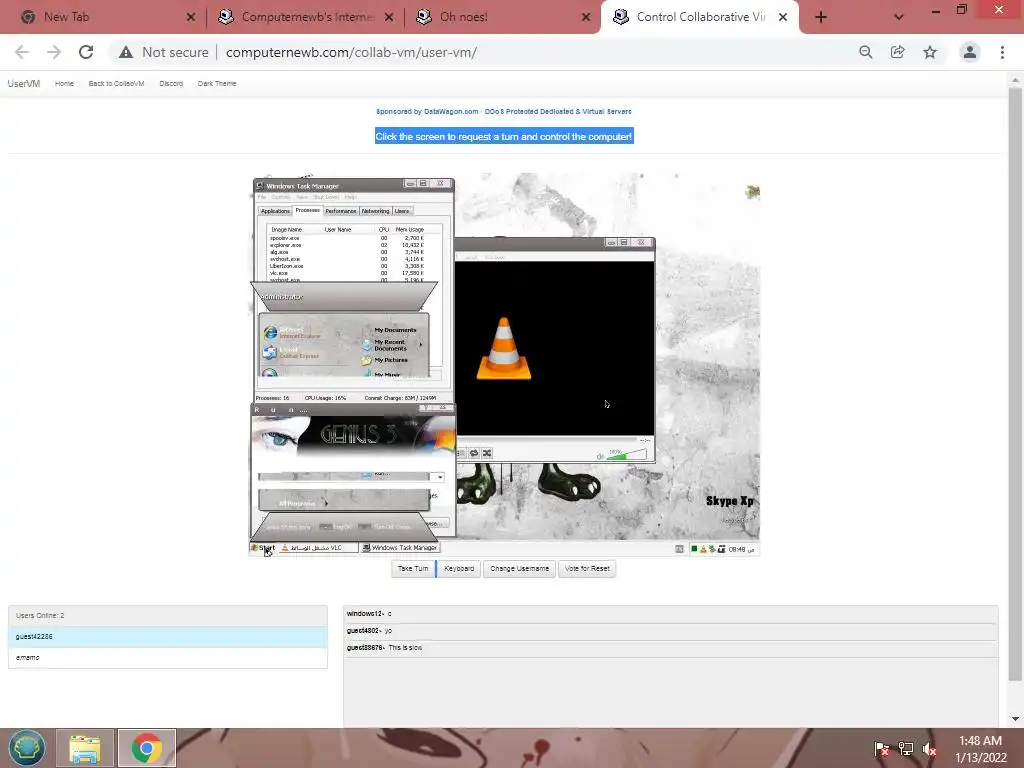Click the VM Start button
Image resolution: width=1024 pixels, height=768 pixels.
coord(263,548)
